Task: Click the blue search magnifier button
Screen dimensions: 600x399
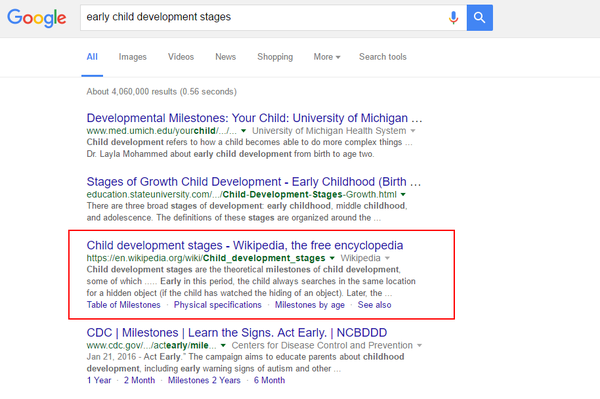Action: 479,18
